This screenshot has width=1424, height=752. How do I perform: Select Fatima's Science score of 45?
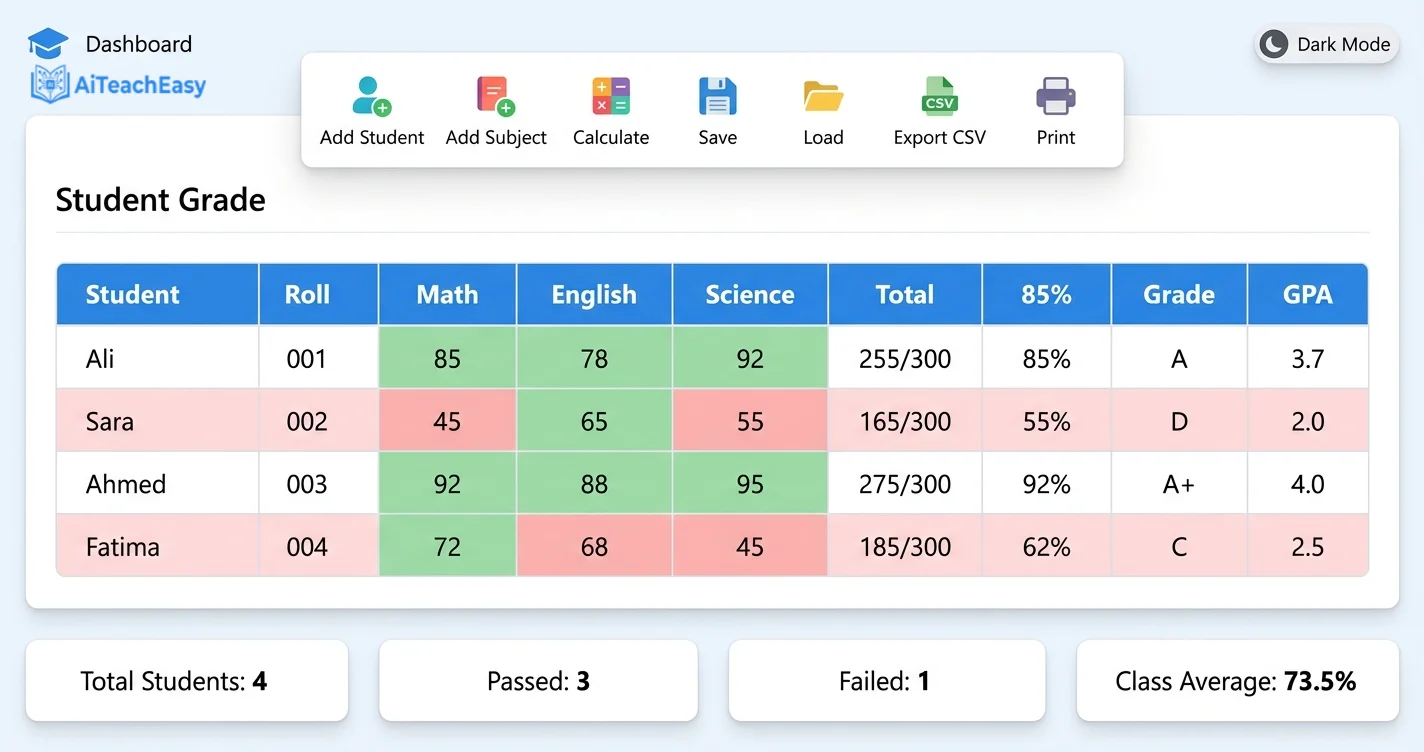750,546
